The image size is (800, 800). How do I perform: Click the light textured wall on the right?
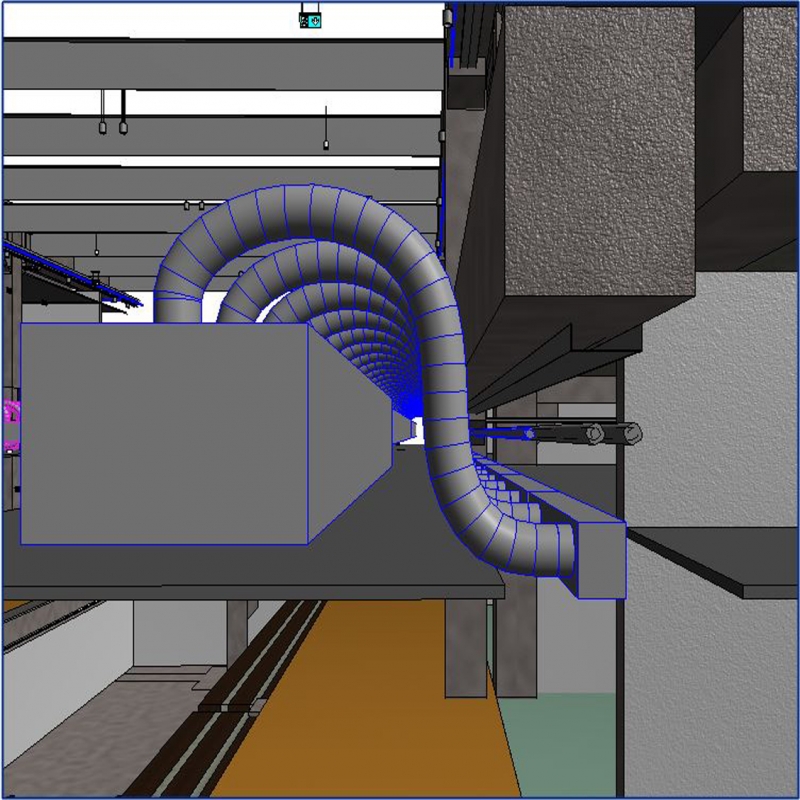710,420
